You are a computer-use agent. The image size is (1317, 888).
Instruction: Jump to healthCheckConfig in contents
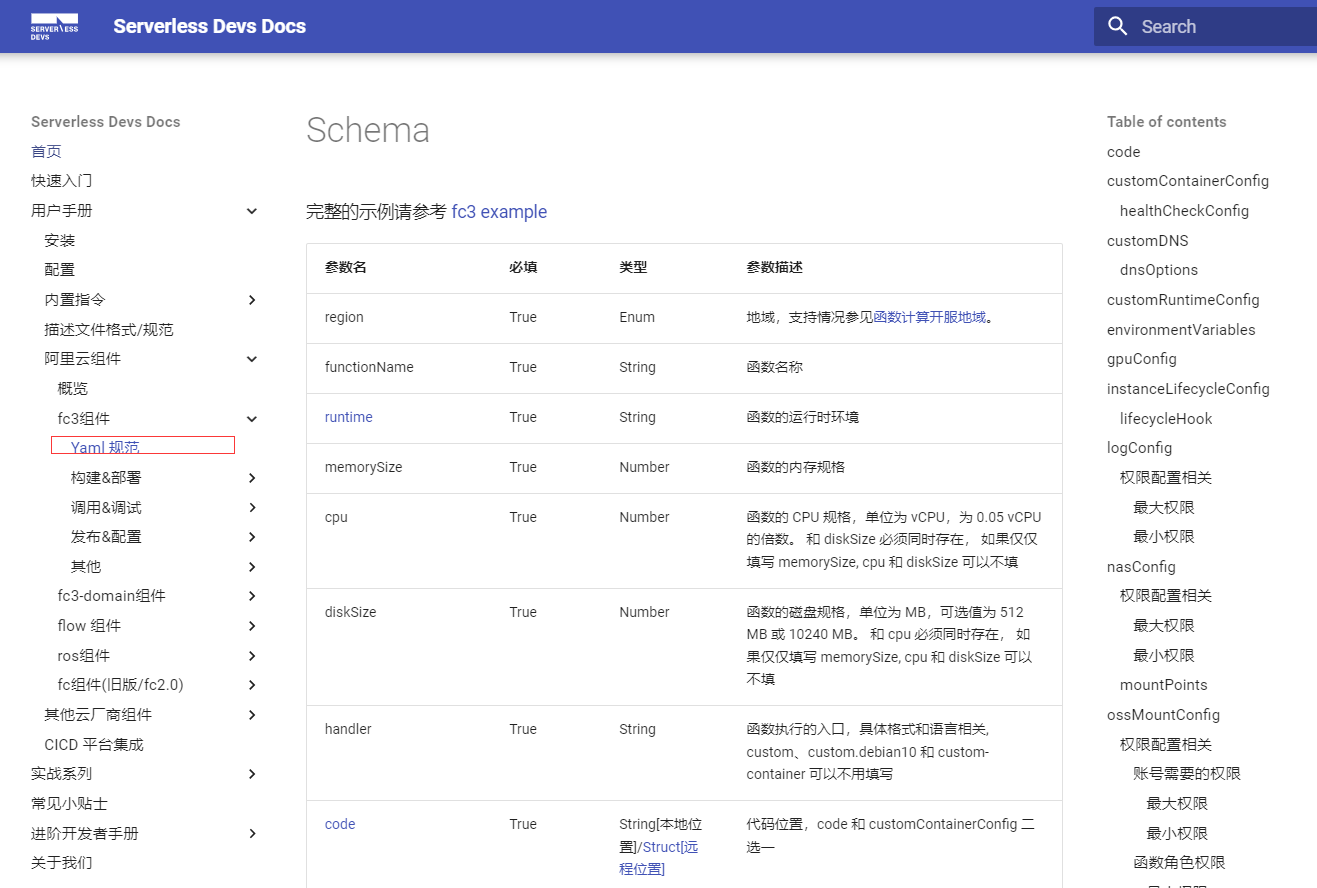[x=1184, y=211]
